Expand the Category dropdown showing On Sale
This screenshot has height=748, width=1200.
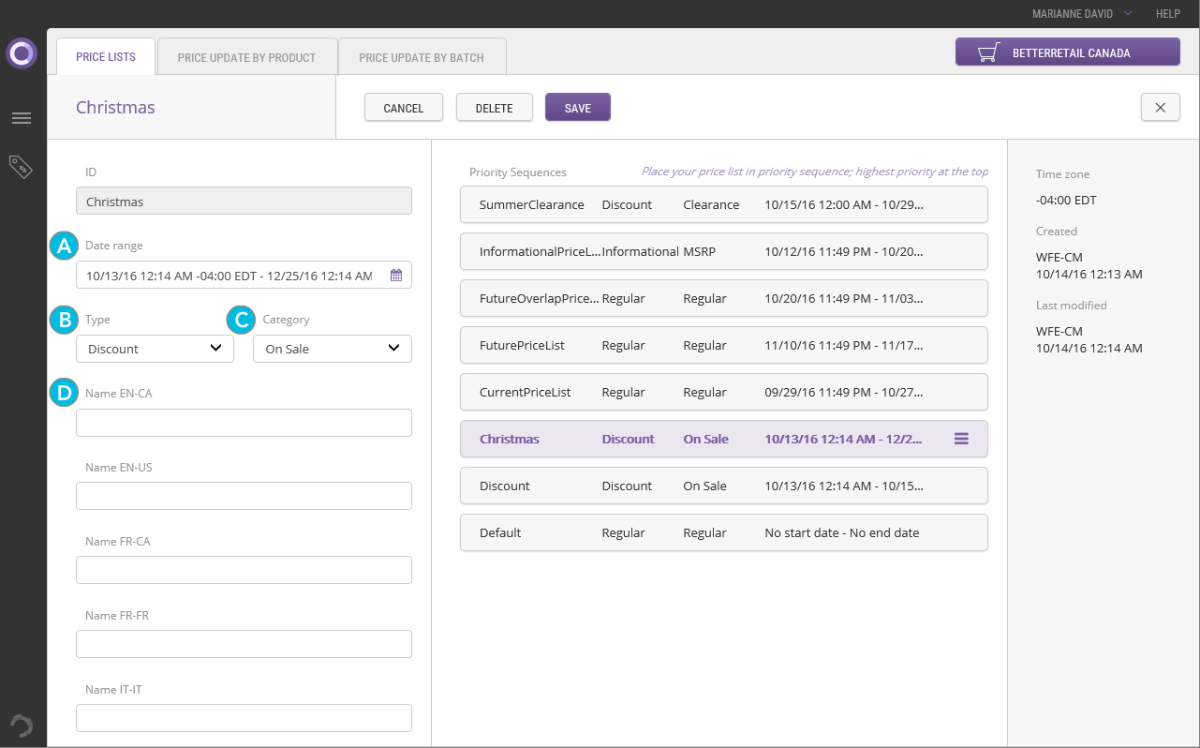332,349
